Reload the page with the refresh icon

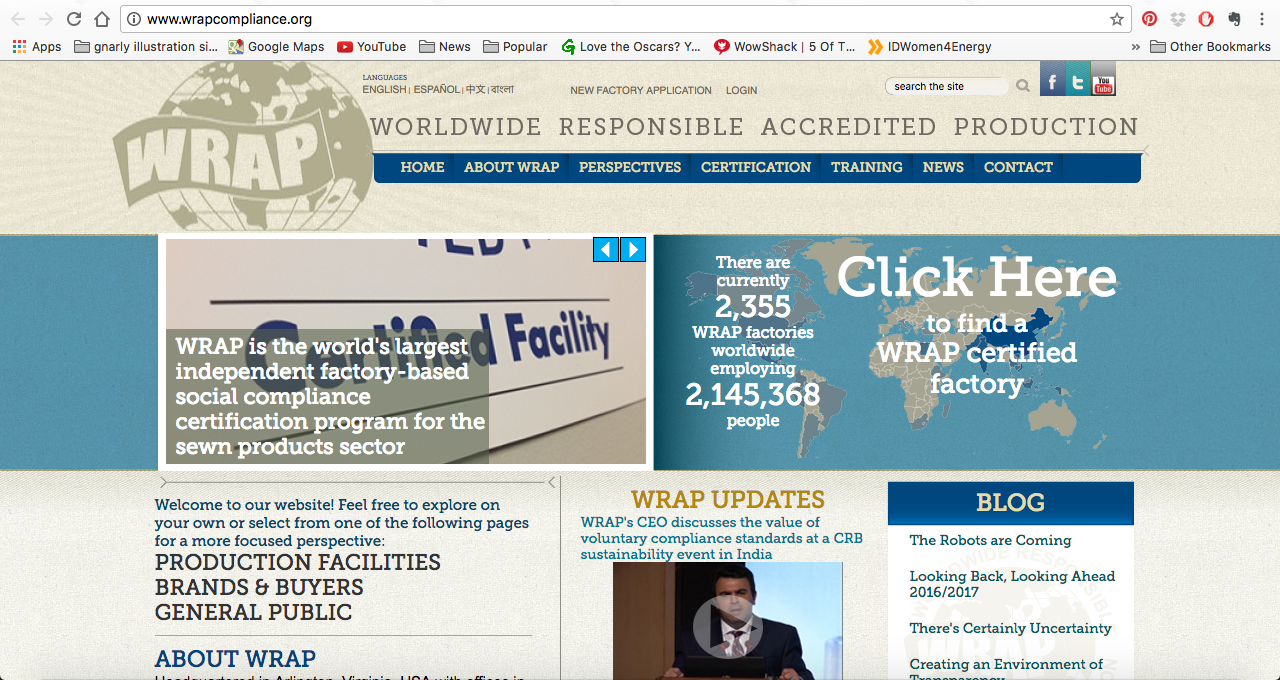tap(74, 19)
